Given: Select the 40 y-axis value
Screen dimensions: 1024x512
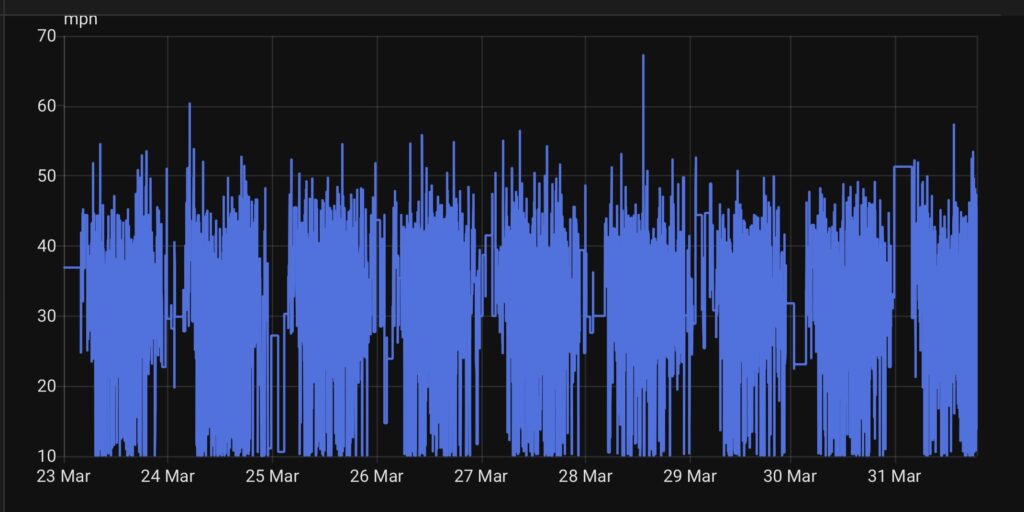Looking at the screenshot, I should tap(46, 246).
